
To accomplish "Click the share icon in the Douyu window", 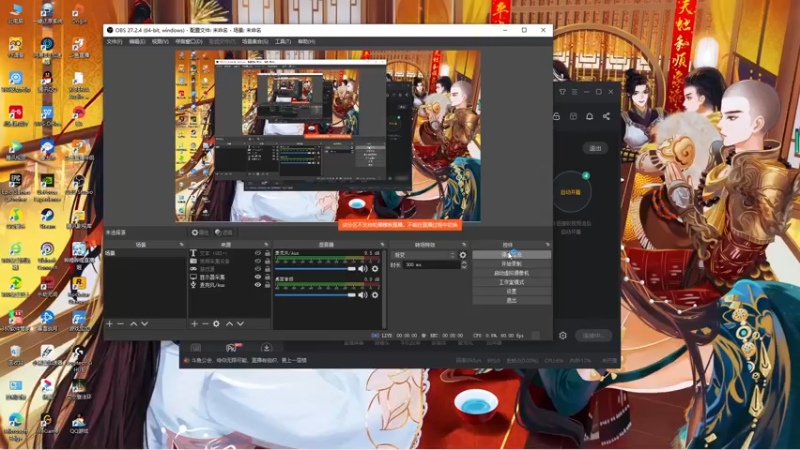I will tap(606, 116).
